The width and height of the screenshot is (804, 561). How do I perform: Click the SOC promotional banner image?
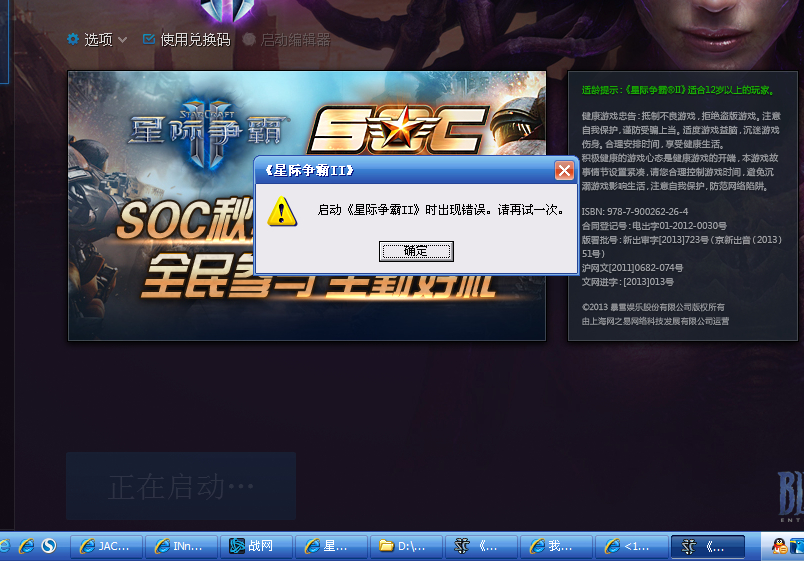pos(307,206)
